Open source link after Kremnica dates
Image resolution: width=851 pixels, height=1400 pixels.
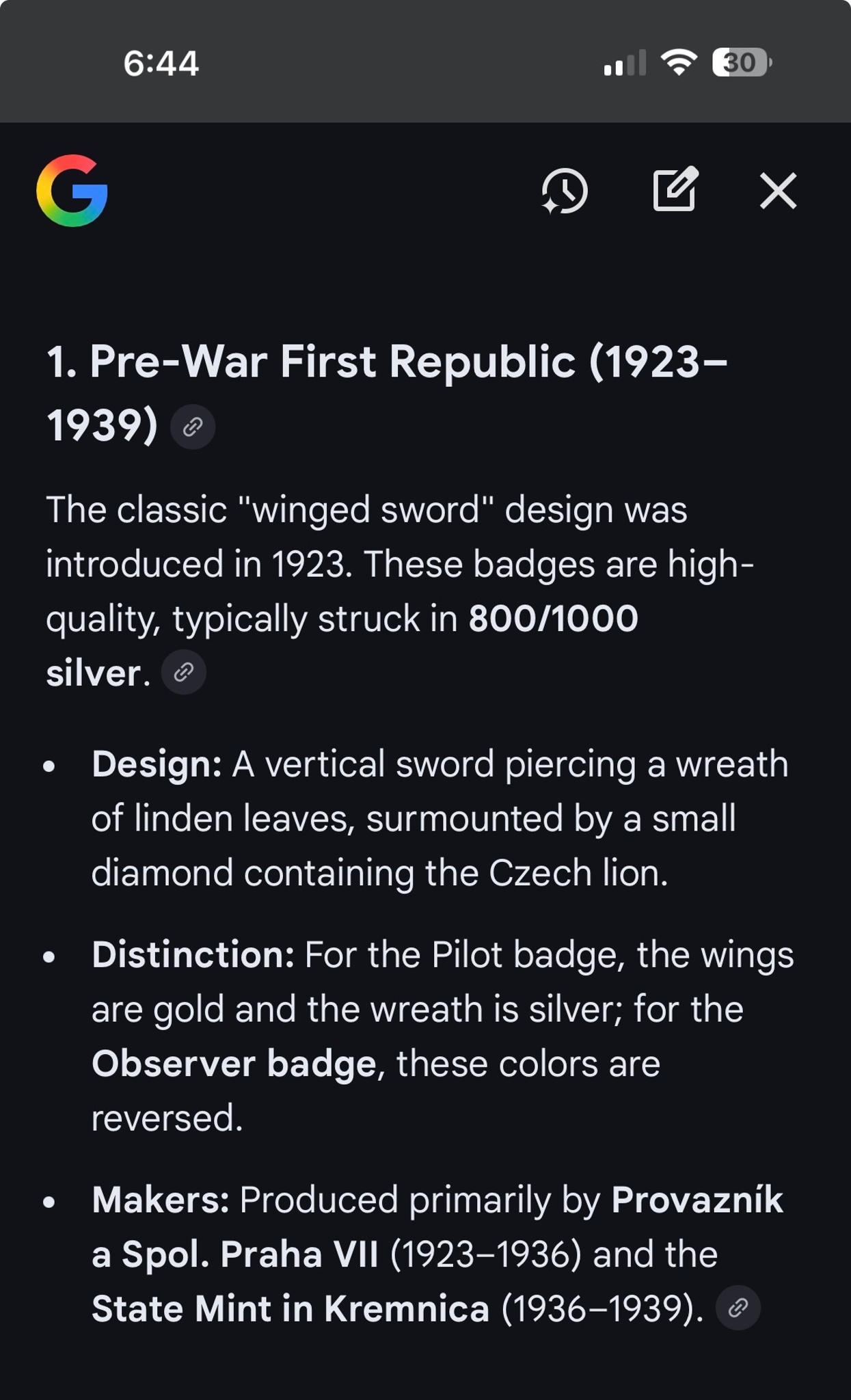tap(738, 1308)
